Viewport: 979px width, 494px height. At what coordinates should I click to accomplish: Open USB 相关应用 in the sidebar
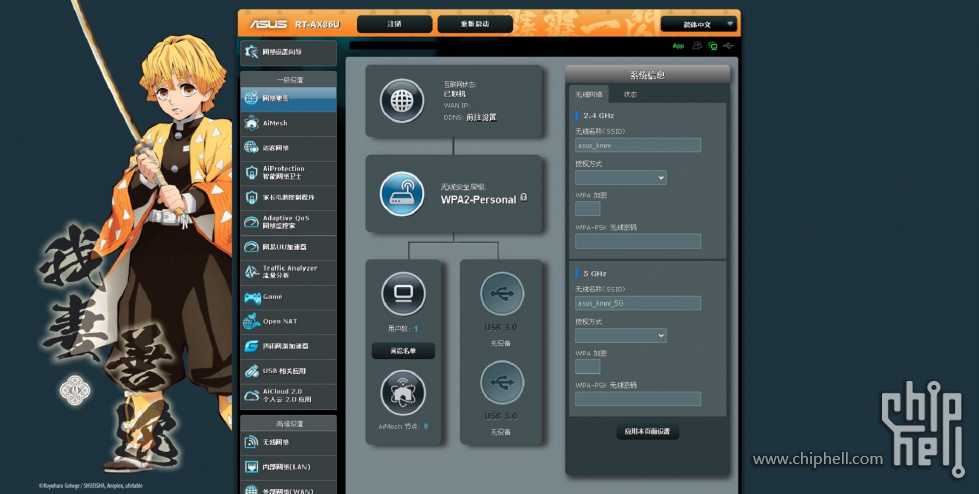tap(288, 371)
